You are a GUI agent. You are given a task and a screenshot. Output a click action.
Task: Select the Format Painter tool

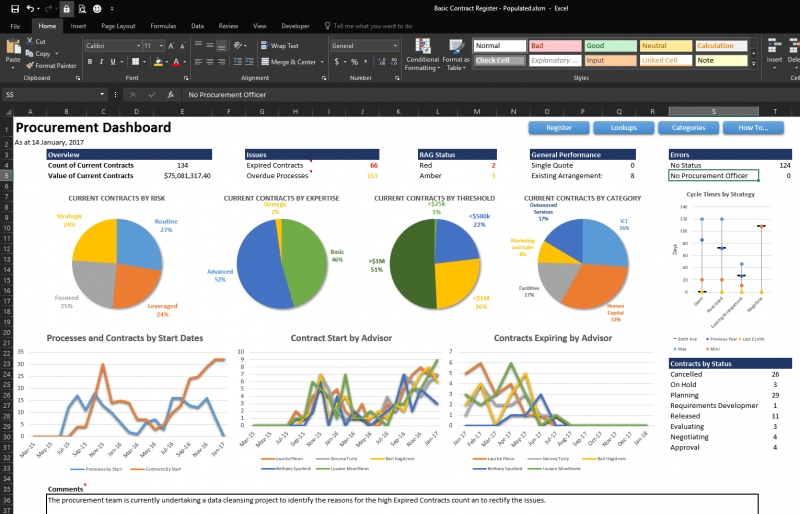click(51, 65)
